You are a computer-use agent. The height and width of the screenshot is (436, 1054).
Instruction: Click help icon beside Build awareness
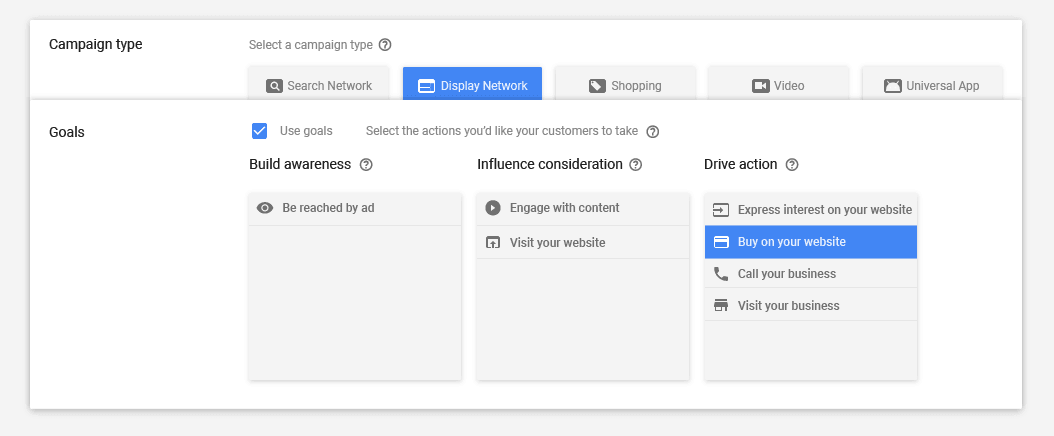tap(366, 164)
